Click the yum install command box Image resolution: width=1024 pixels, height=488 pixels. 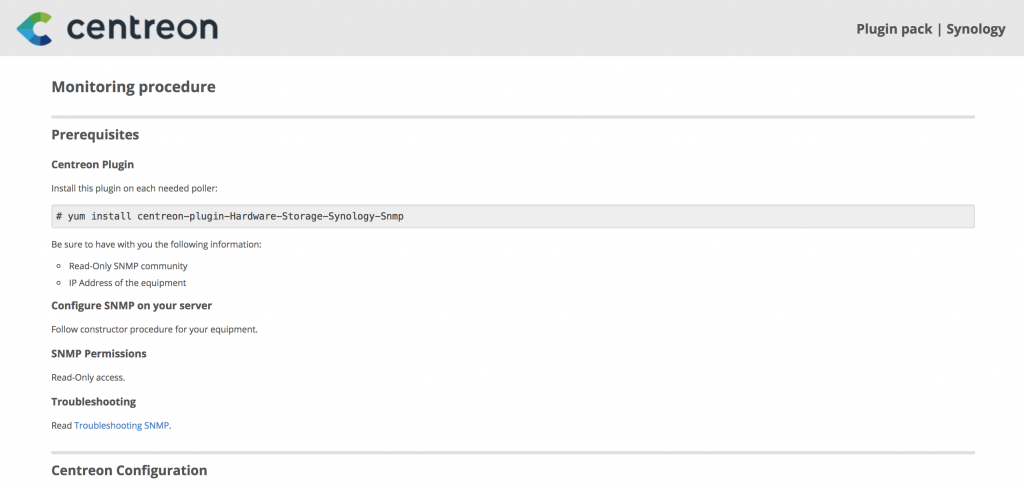point(513,216)
